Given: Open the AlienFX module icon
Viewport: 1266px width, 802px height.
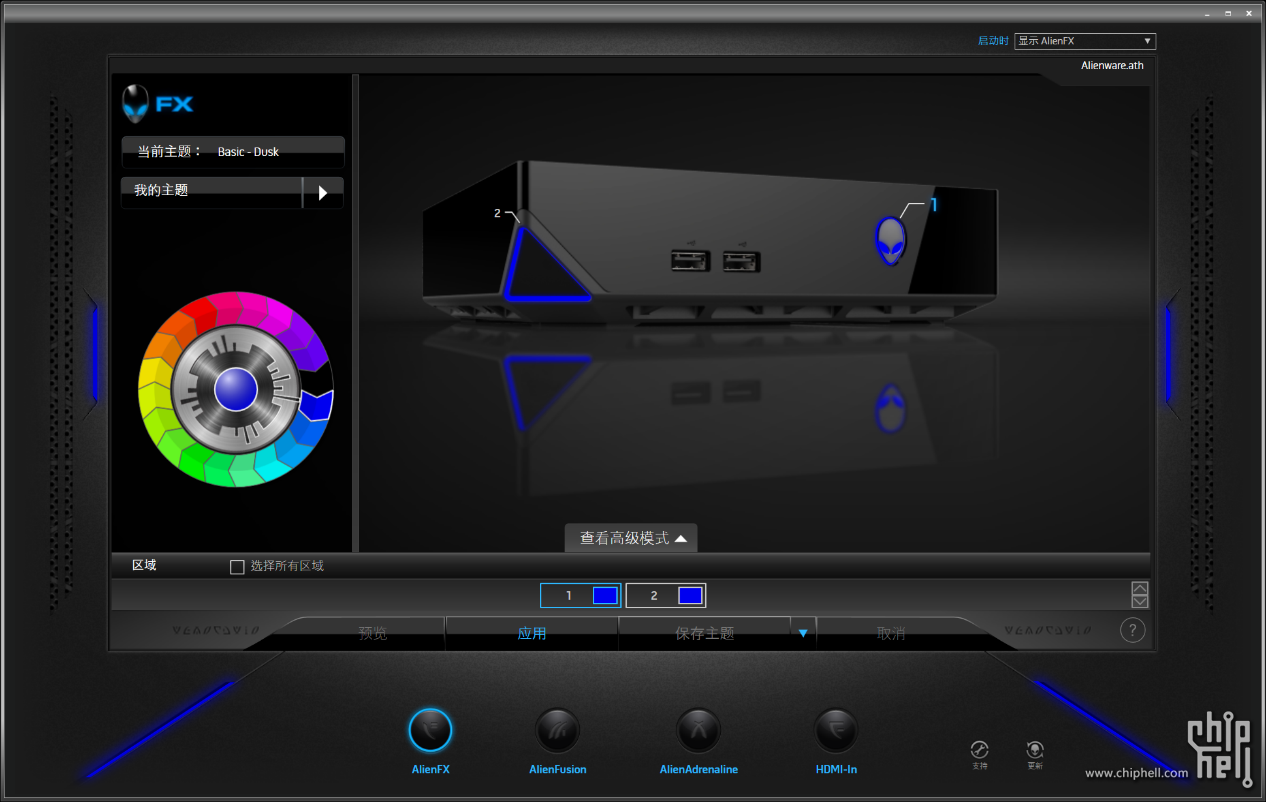Looking at the screenshot, I should coord(430,730).
